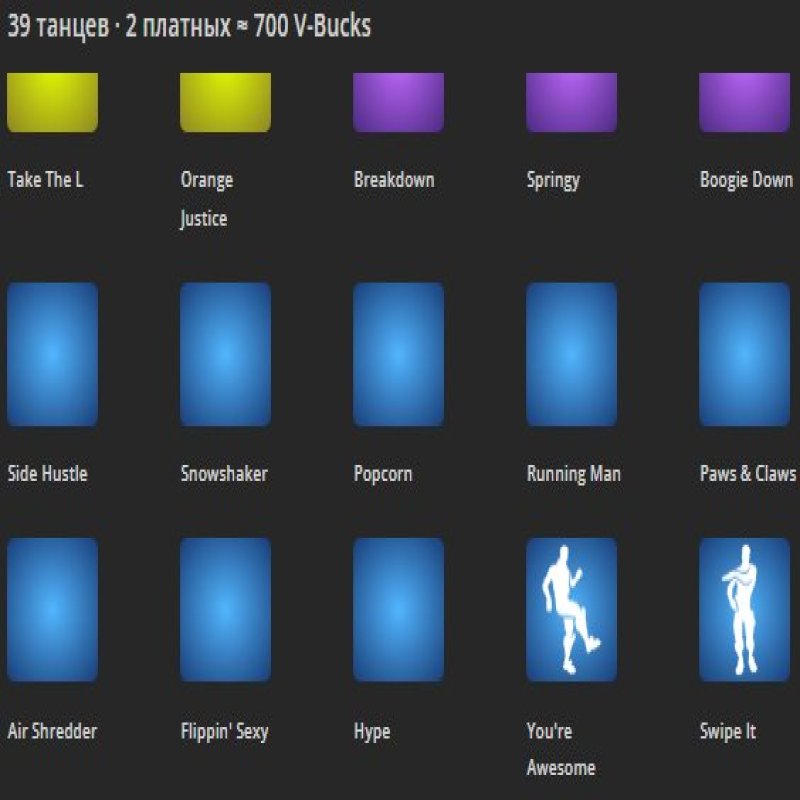Screen dimensions: 800x800
Task: Open the Take The L yellow tile
Action: click(52, 102)
